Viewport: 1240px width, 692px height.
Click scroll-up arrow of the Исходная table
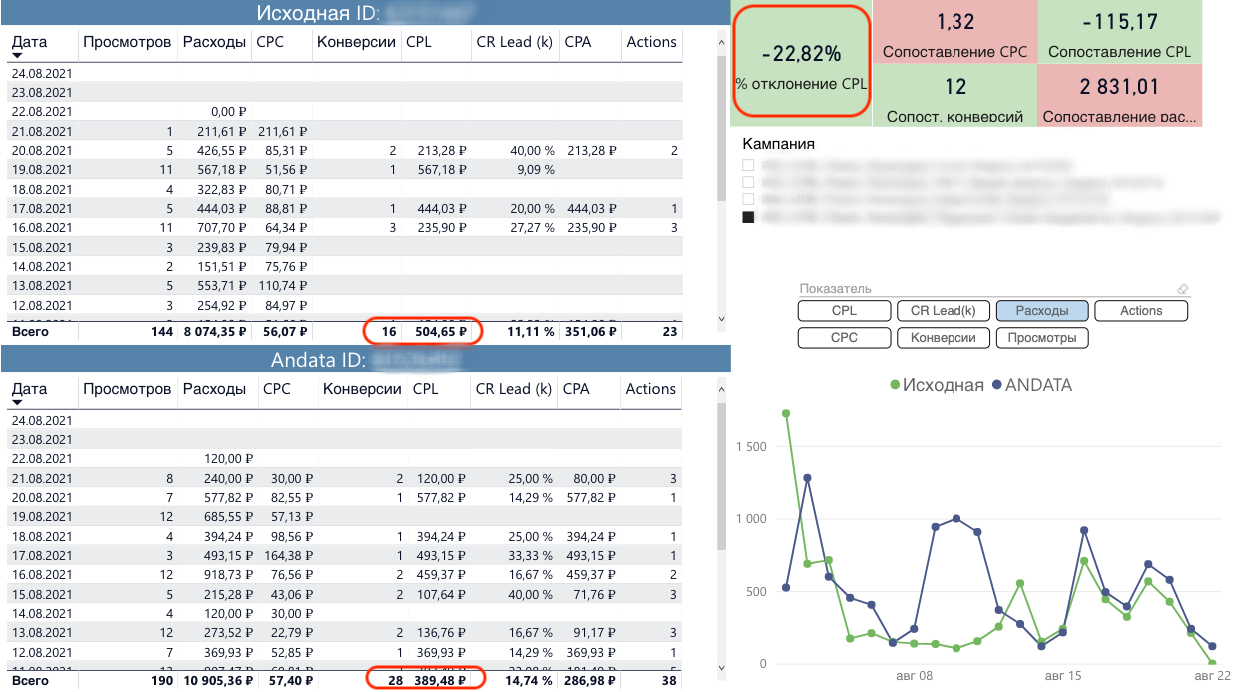tap(723, 42)
